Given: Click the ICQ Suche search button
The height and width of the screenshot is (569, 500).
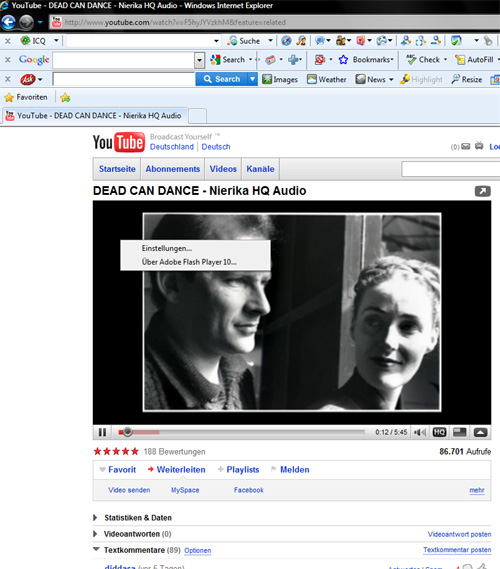Looking at the screenshot, I should click(x=244, y=41).
